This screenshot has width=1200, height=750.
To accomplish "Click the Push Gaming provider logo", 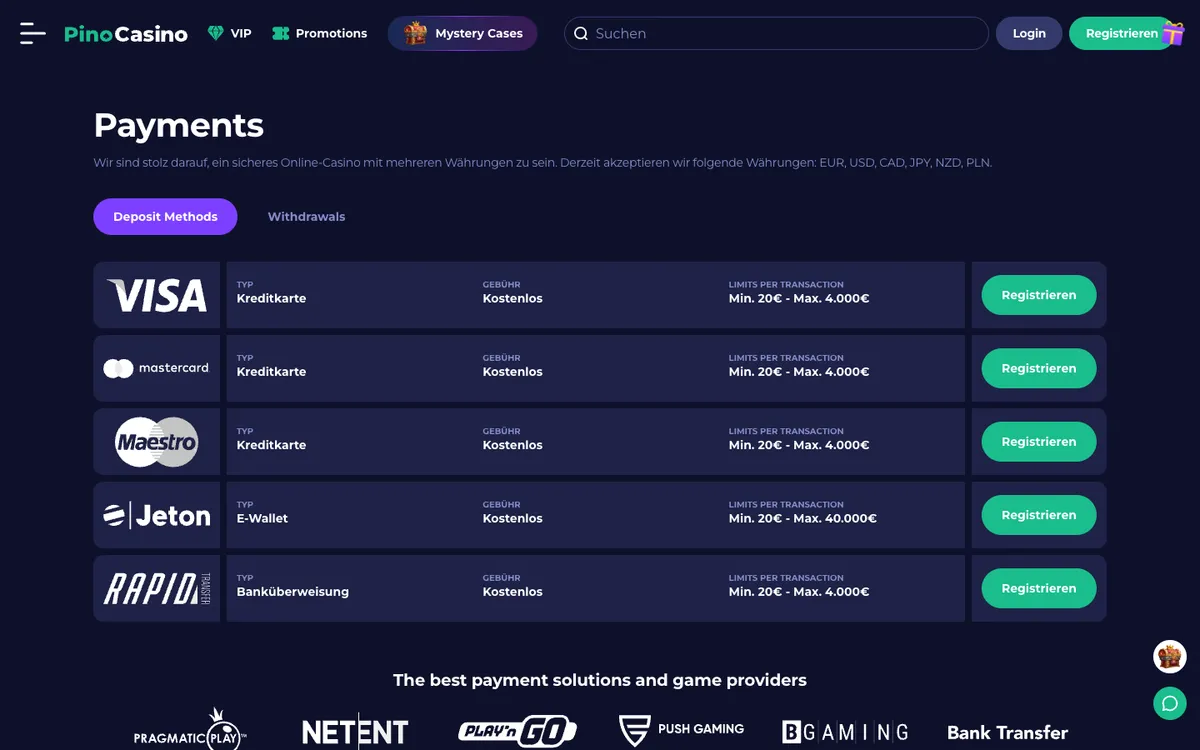I will [x=681, y=731].
